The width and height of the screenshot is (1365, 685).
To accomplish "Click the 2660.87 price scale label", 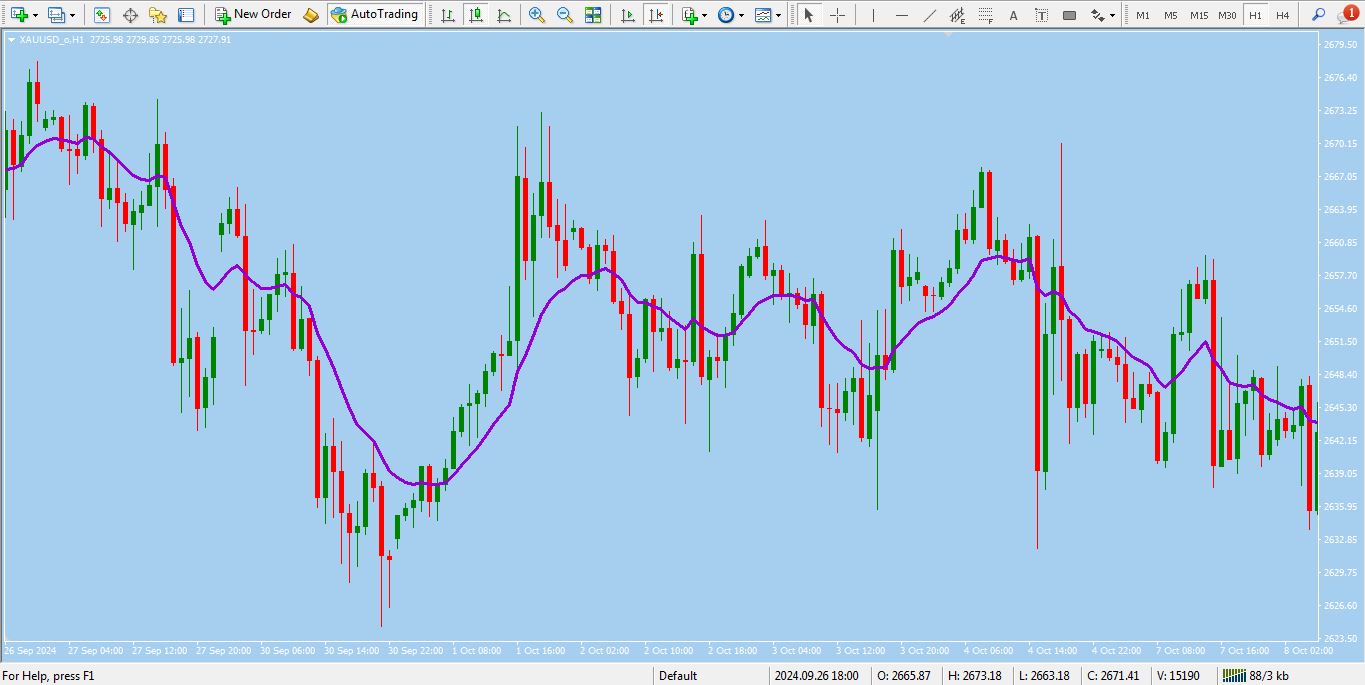I will click(x=1339, y=242).
